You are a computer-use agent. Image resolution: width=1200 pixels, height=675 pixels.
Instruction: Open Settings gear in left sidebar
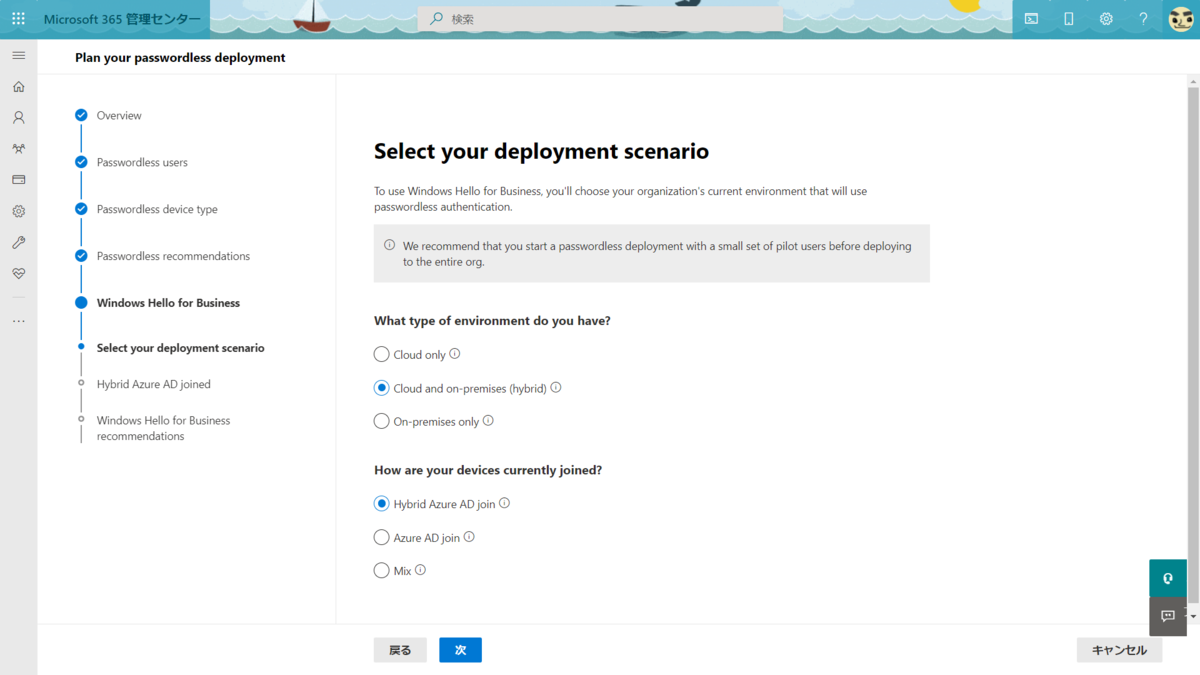[18, 211]
